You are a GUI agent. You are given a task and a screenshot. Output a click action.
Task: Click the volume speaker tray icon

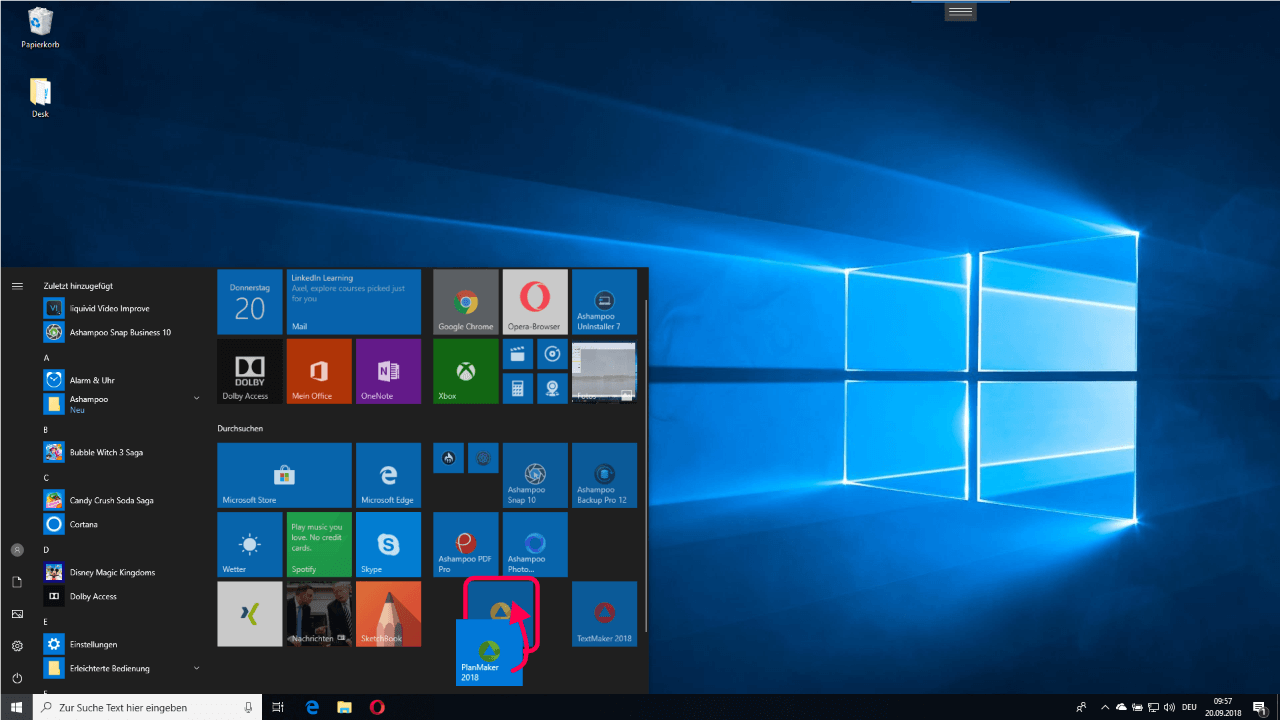pos(1169,707)
